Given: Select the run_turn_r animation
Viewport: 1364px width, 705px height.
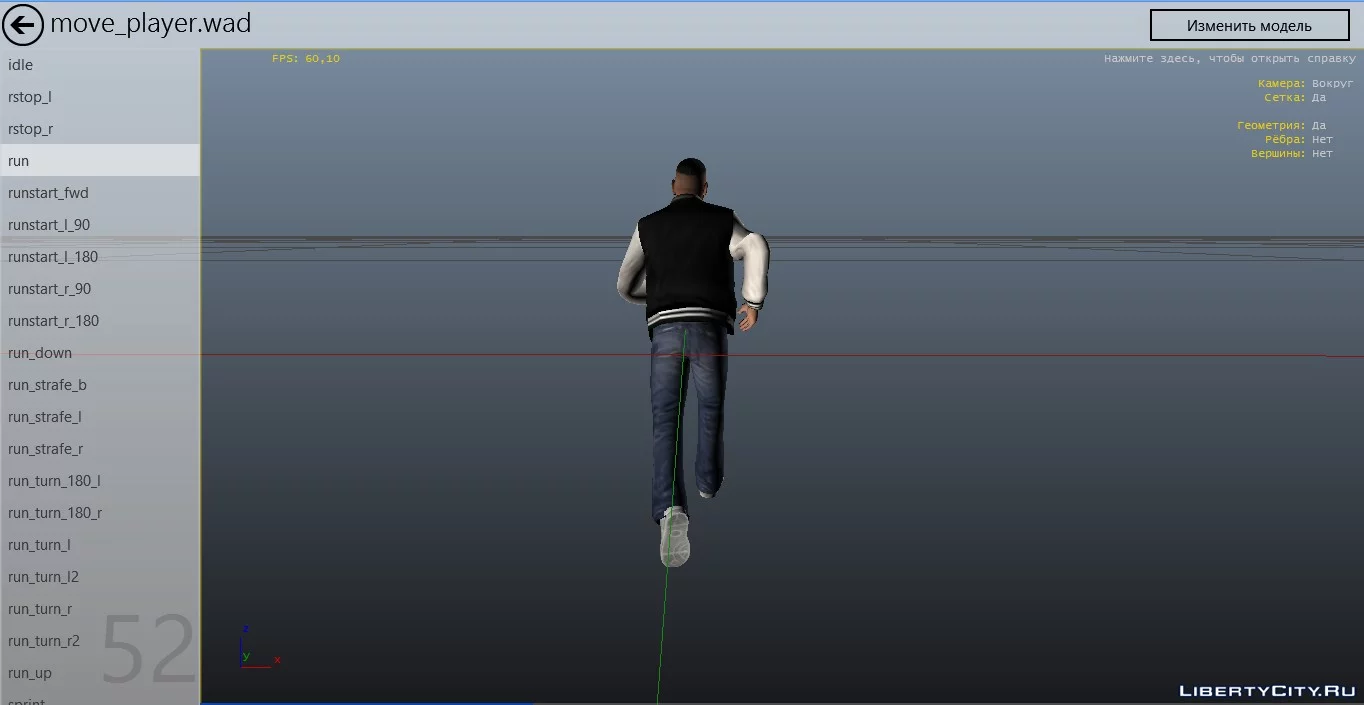Looking at the screenshot, I should click(100, 609).
